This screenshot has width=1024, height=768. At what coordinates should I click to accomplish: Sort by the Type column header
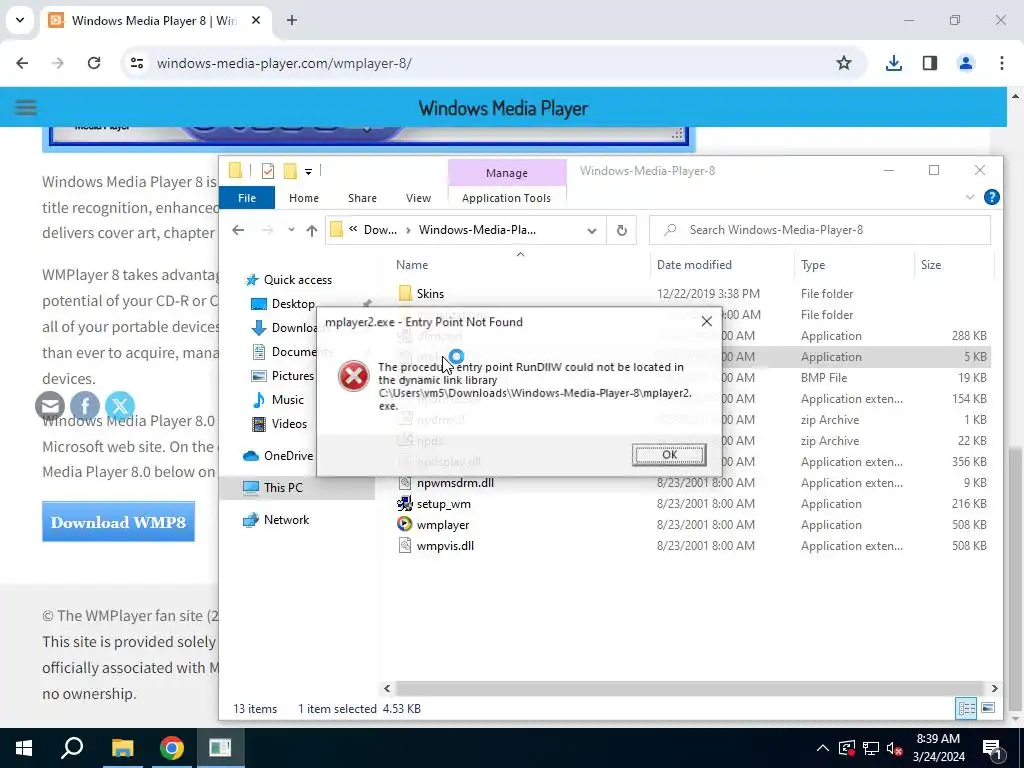point(813,264)
